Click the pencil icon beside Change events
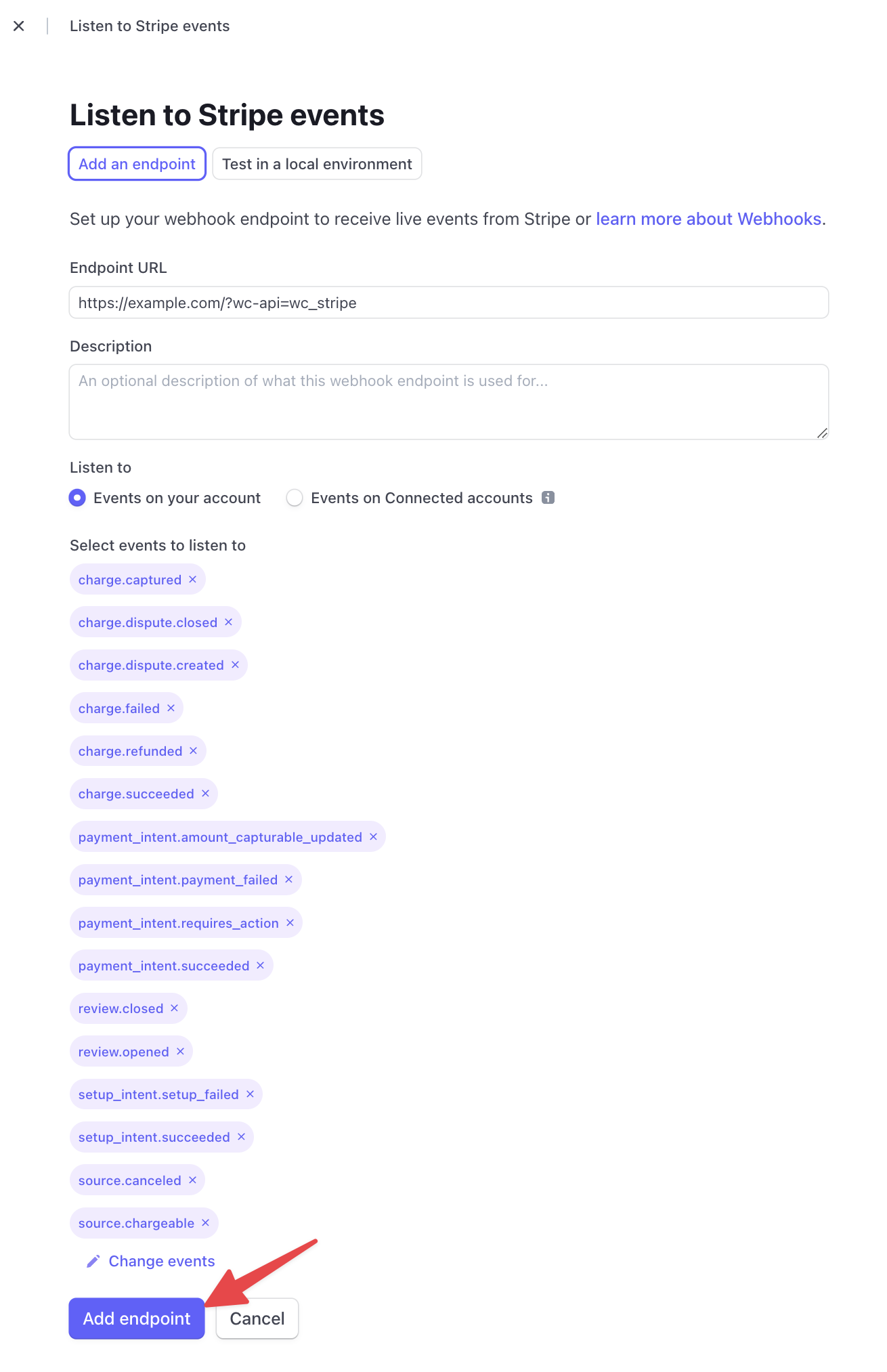Viewport: 887px width, 1372px height. pyautogui.click(x=93, y=1261)
